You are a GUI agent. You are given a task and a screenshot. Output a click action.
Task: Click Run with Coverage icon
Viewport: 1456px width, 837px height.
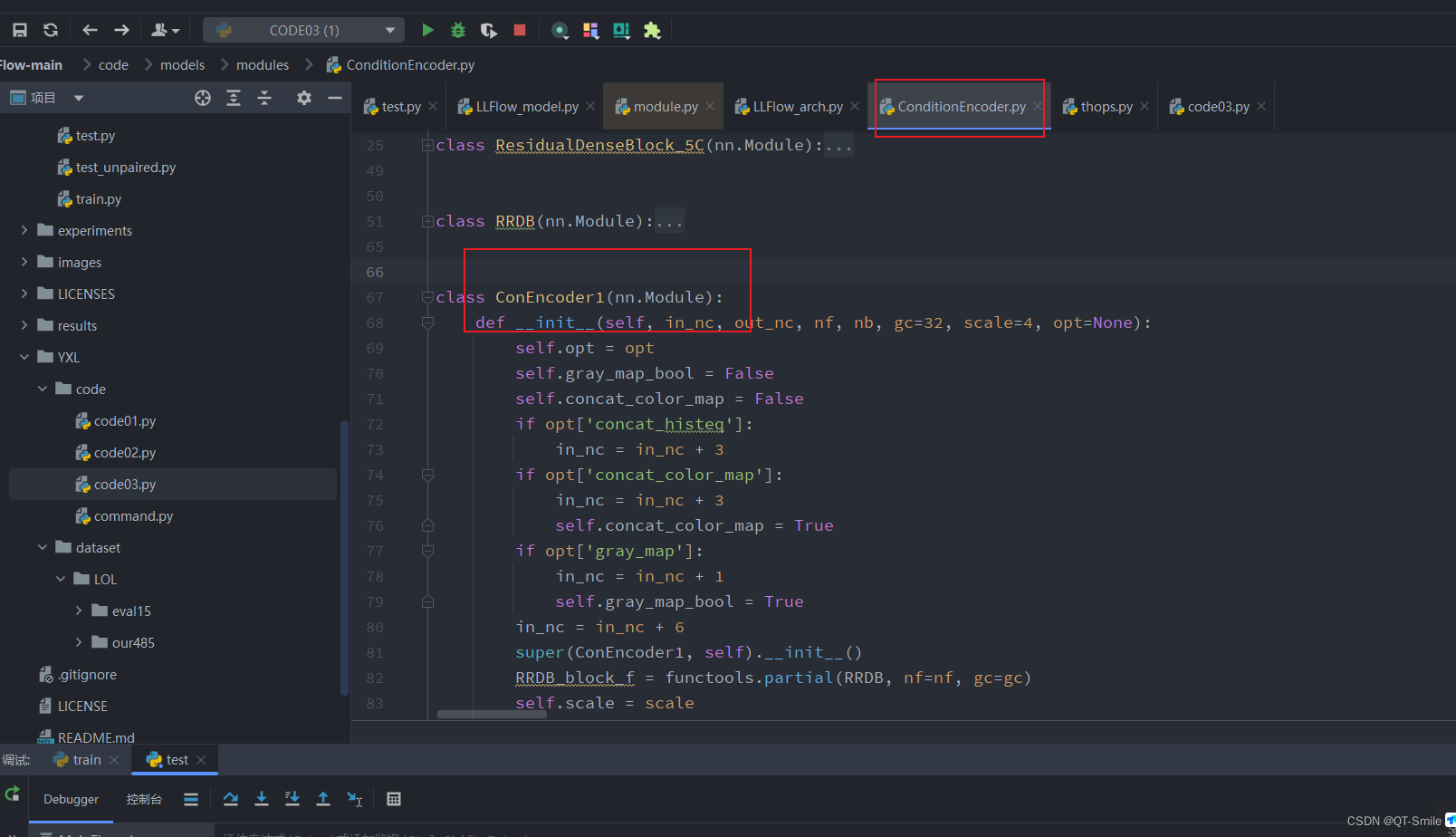point(489,30)
